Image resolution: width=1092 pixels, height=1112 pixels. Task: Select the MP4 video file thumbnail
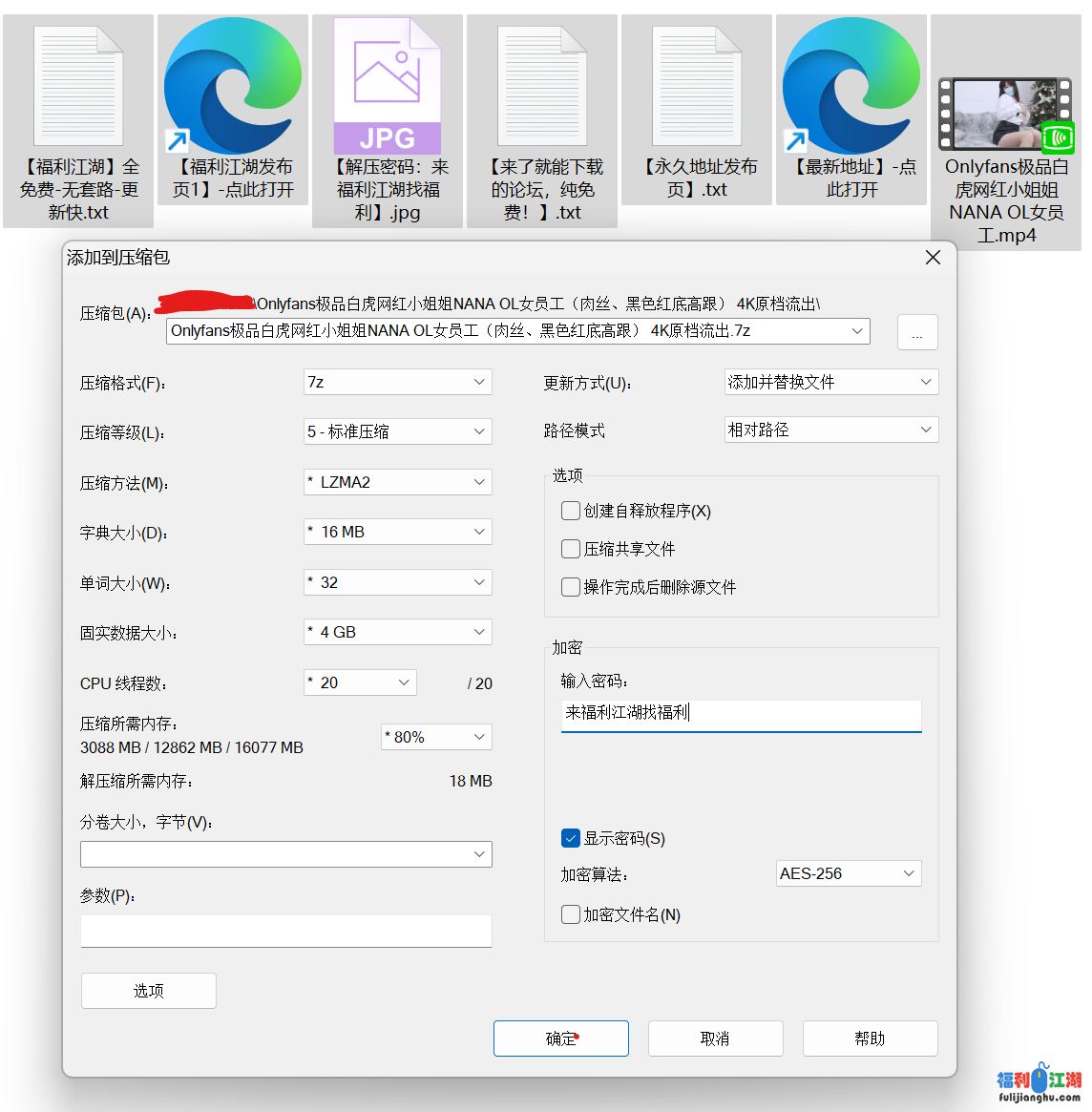[x=1006, y=115]
